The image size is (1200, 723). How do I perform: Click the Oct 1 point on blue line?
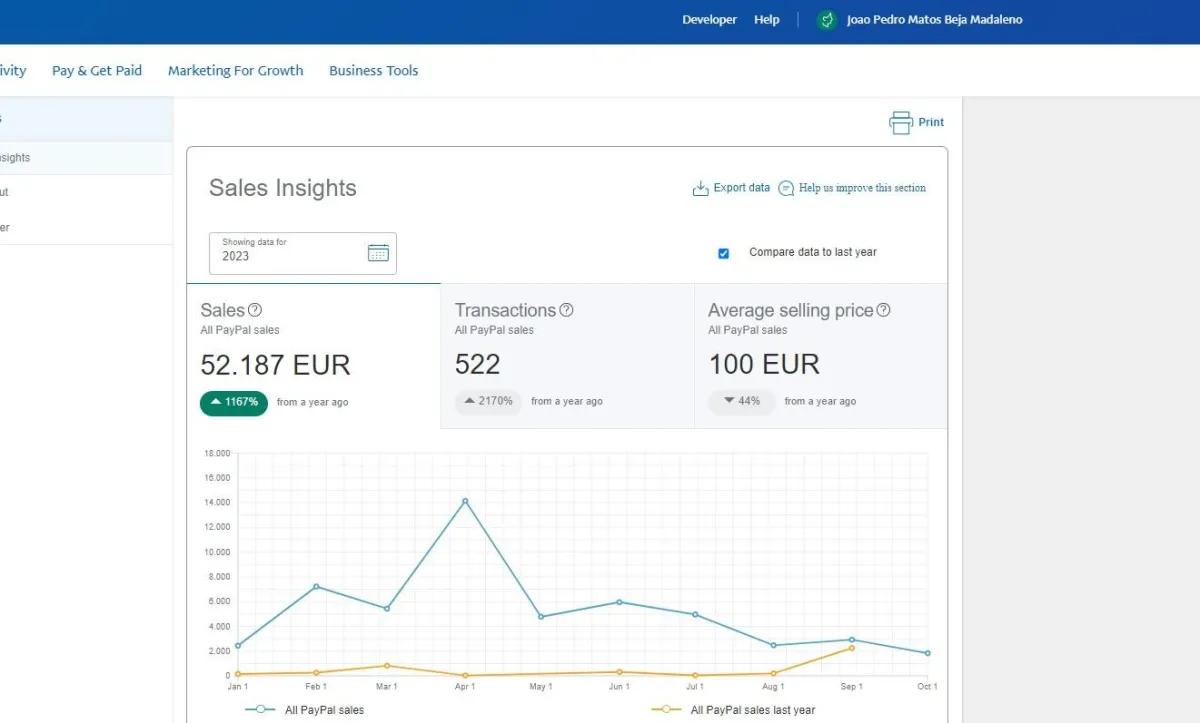tap(928, 653)
